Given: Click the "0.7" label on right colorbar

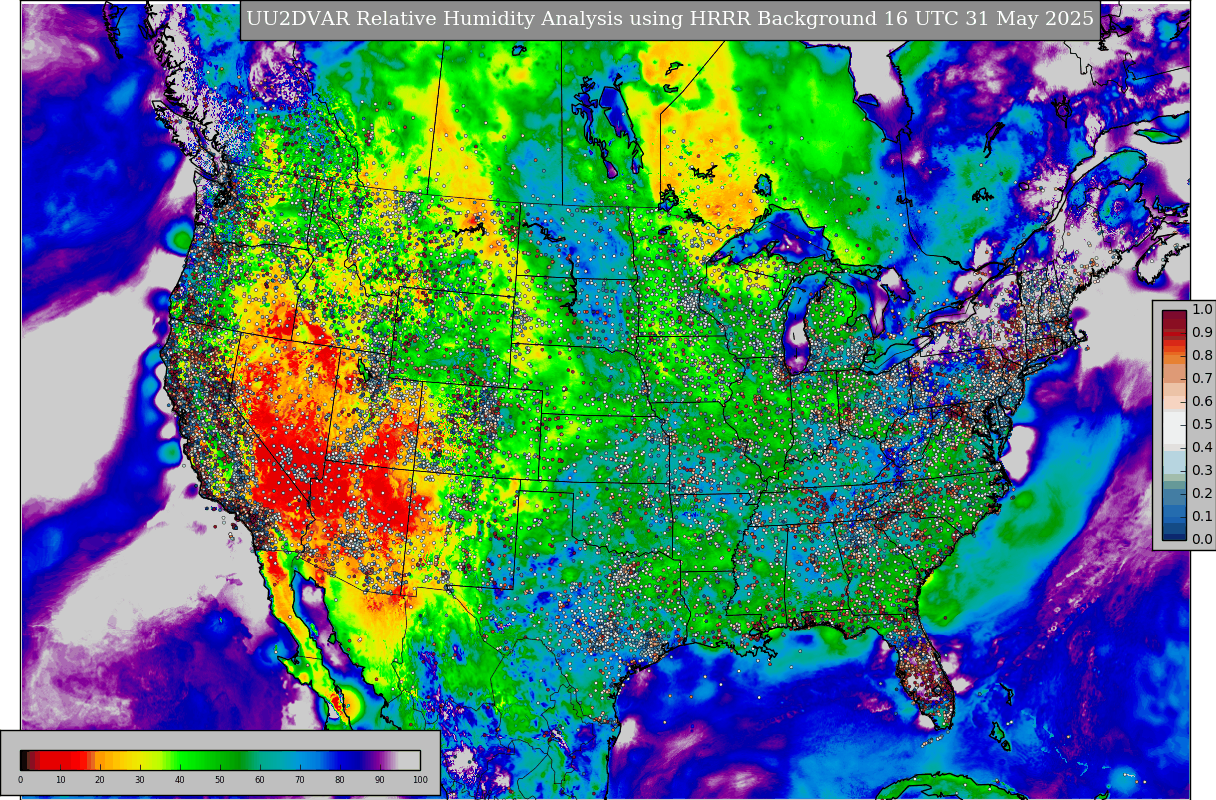Looking at the screenshot, I should pos(1202,379).
